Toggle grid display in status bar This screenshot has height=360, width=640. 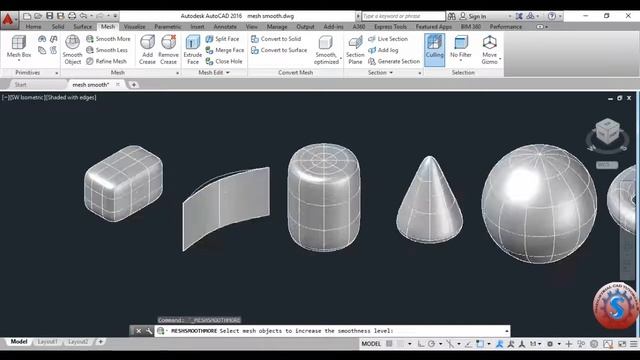(x=389, y=344)
